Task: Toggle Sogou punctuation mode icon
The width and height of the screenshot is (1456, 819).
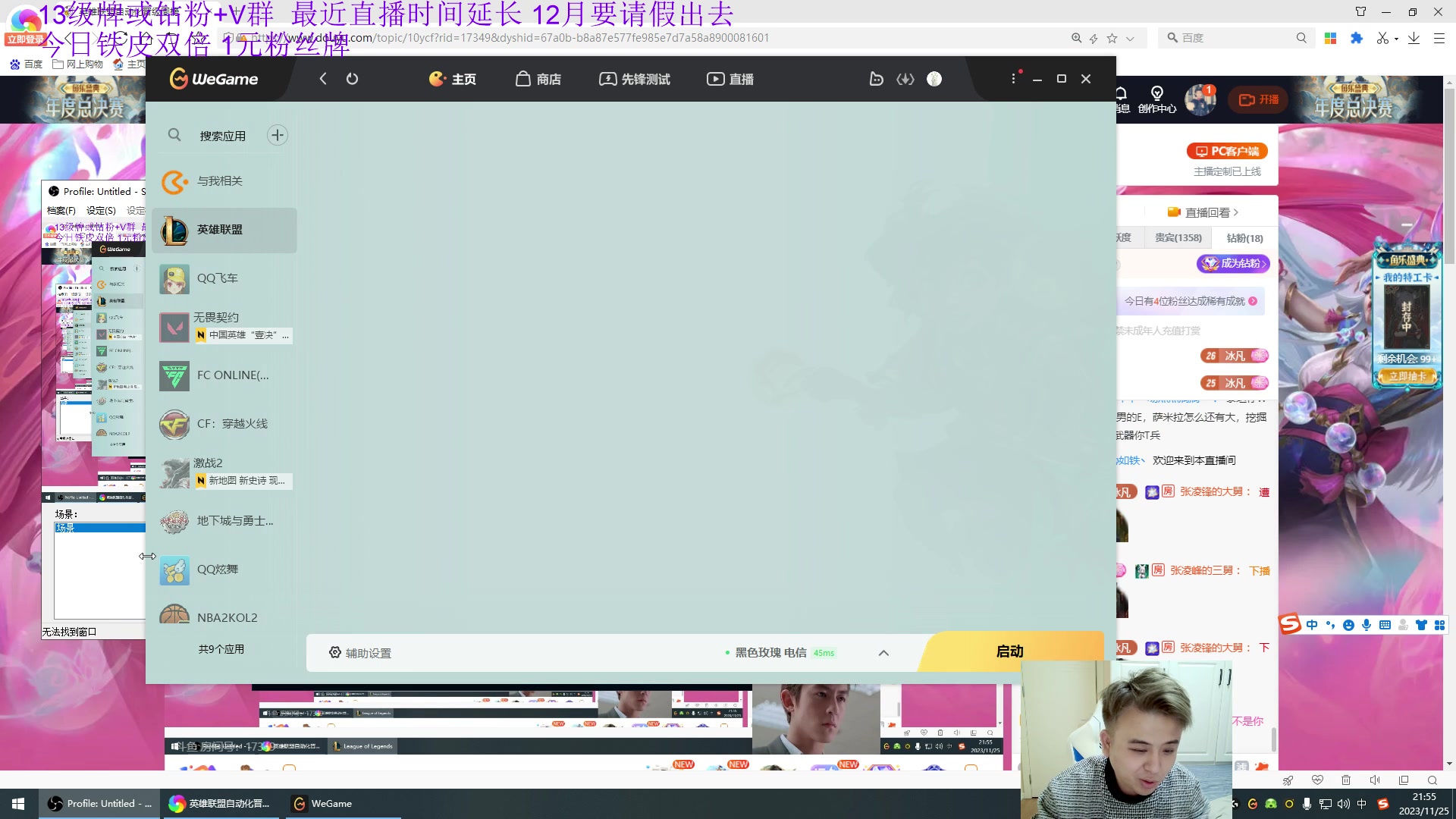Action: [x=1330, y=625]
